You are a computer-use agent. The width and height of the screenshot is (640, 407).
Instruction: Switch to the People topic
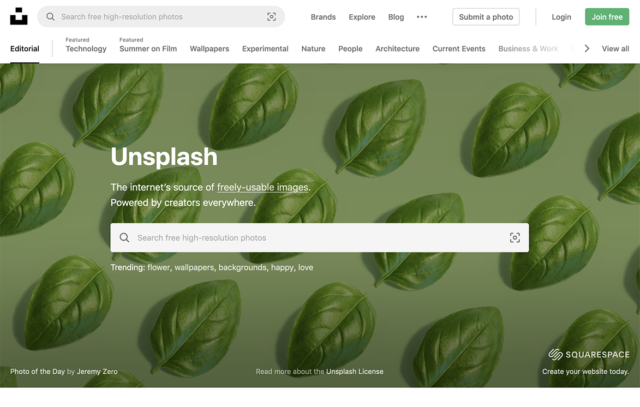(350, 49)
